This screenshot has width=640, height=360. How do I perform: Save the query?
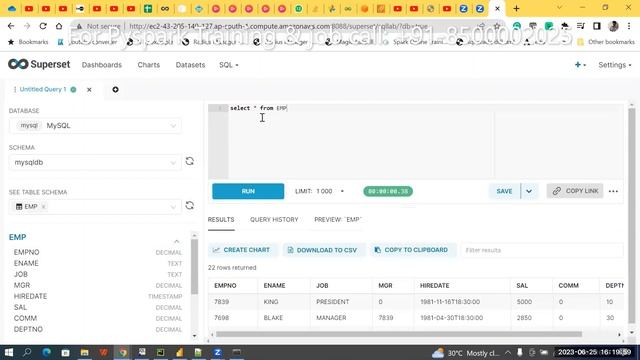click(x=504, y=191)
